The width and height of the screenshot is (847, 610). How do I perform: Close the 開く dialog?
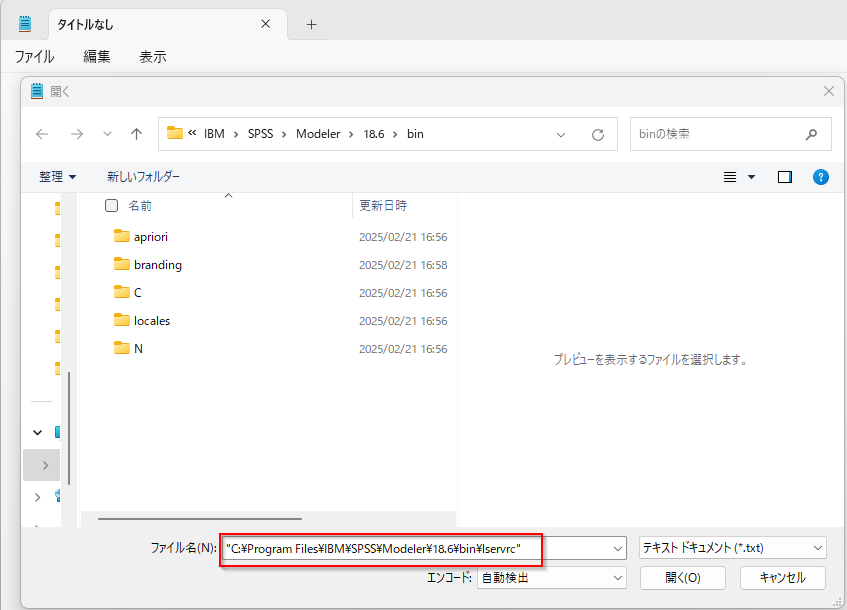click(x=829, y=91)
